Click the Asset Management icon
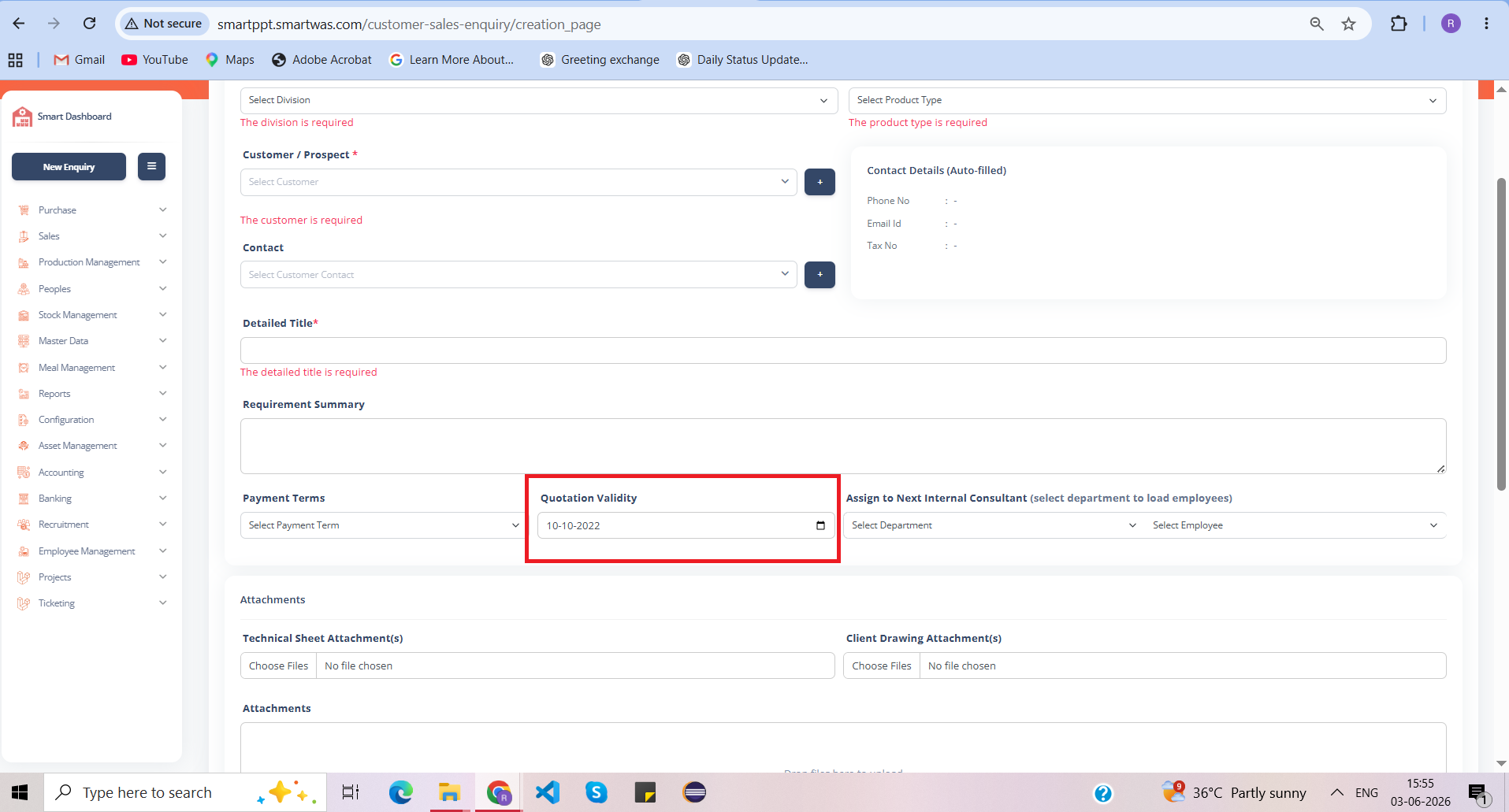 pos(24,446)
